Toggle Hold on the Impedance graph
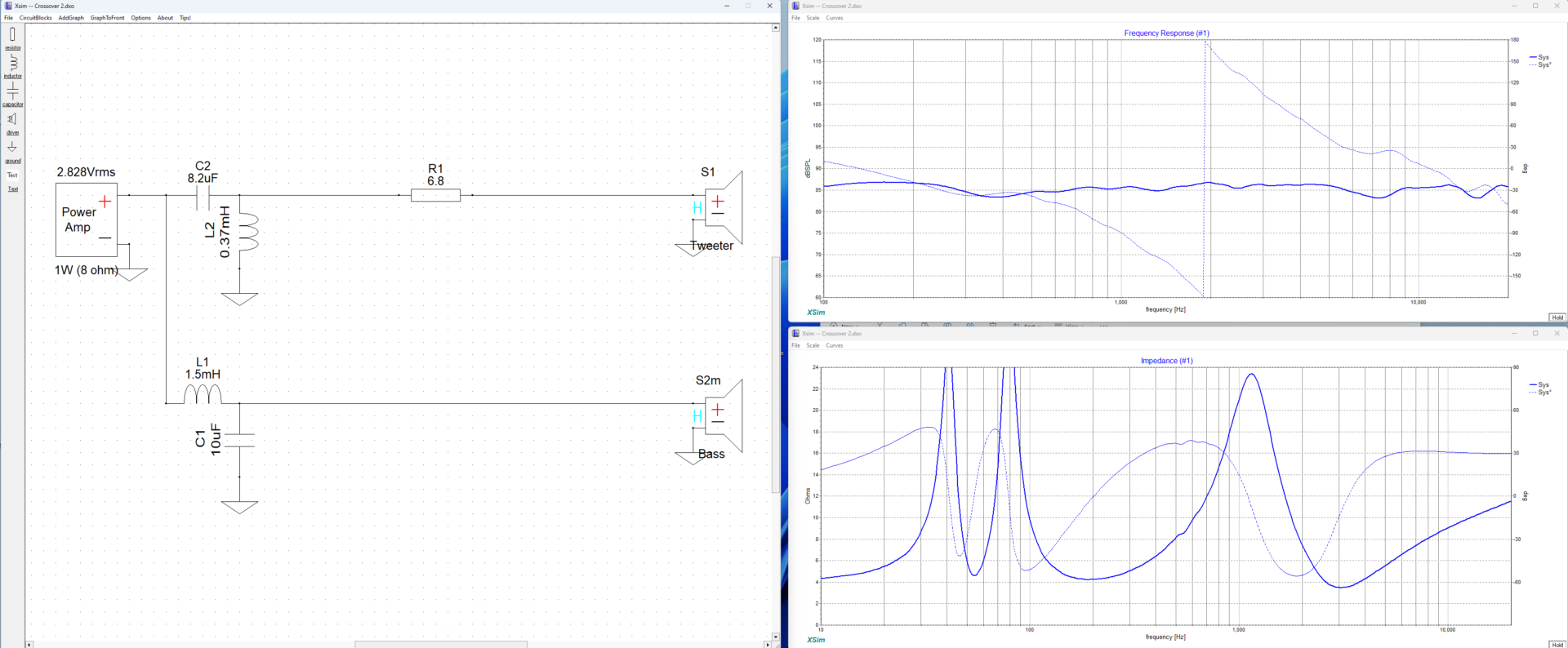 pos(1557,645)
